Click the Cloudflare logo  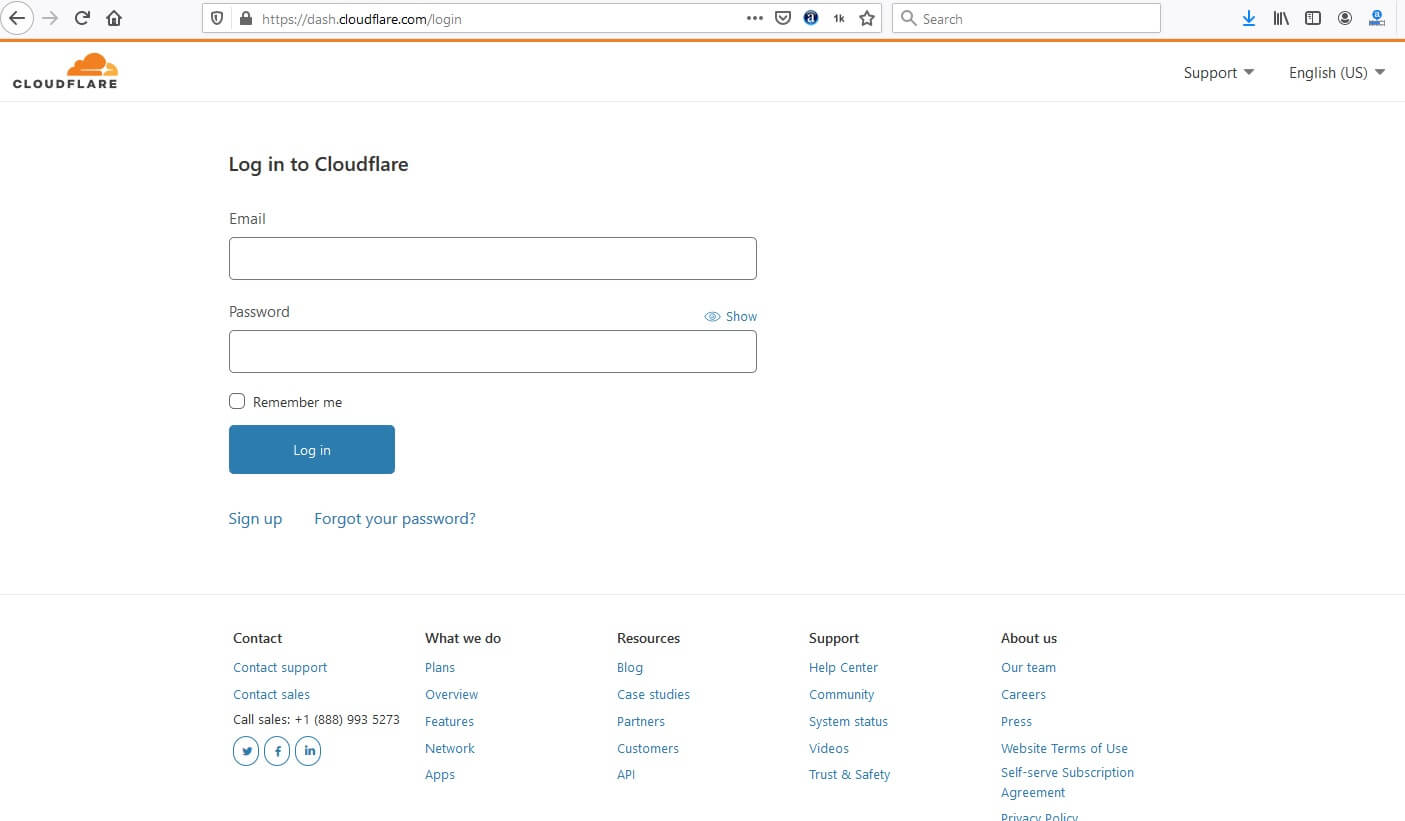(65, 71)
